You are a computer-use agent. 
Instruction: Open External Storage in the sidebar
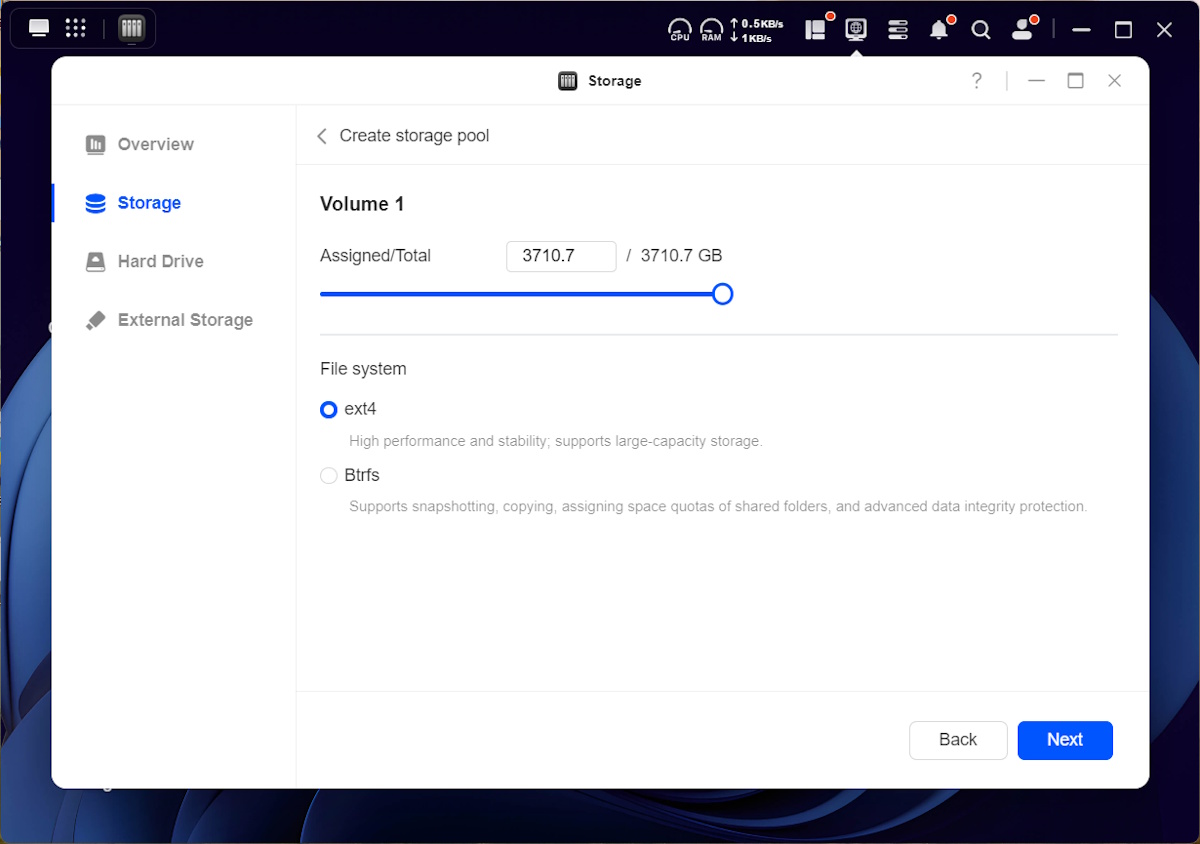coord(184,320)
